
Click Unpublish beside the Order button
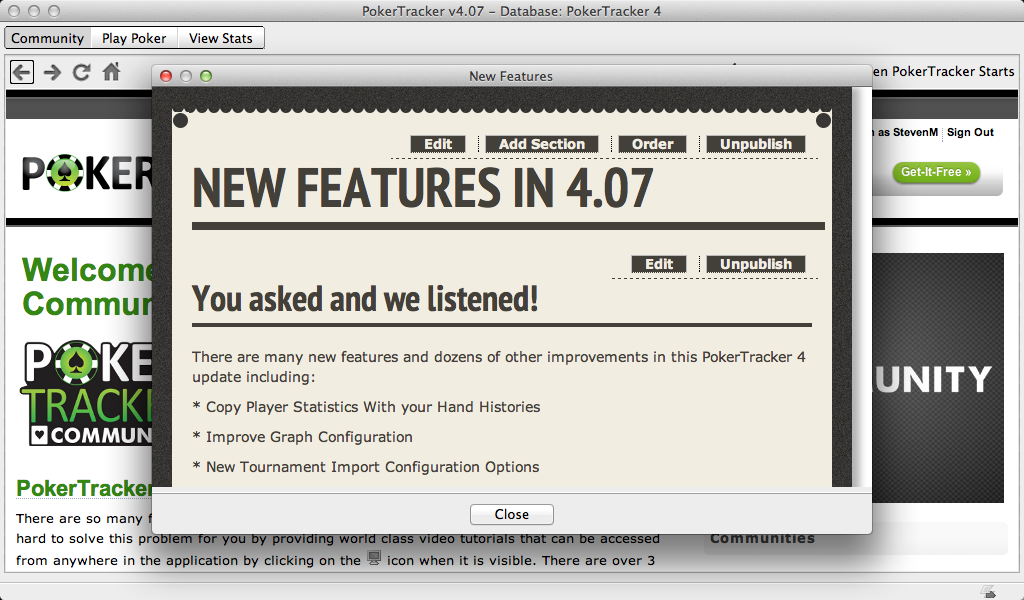point(756,144)
